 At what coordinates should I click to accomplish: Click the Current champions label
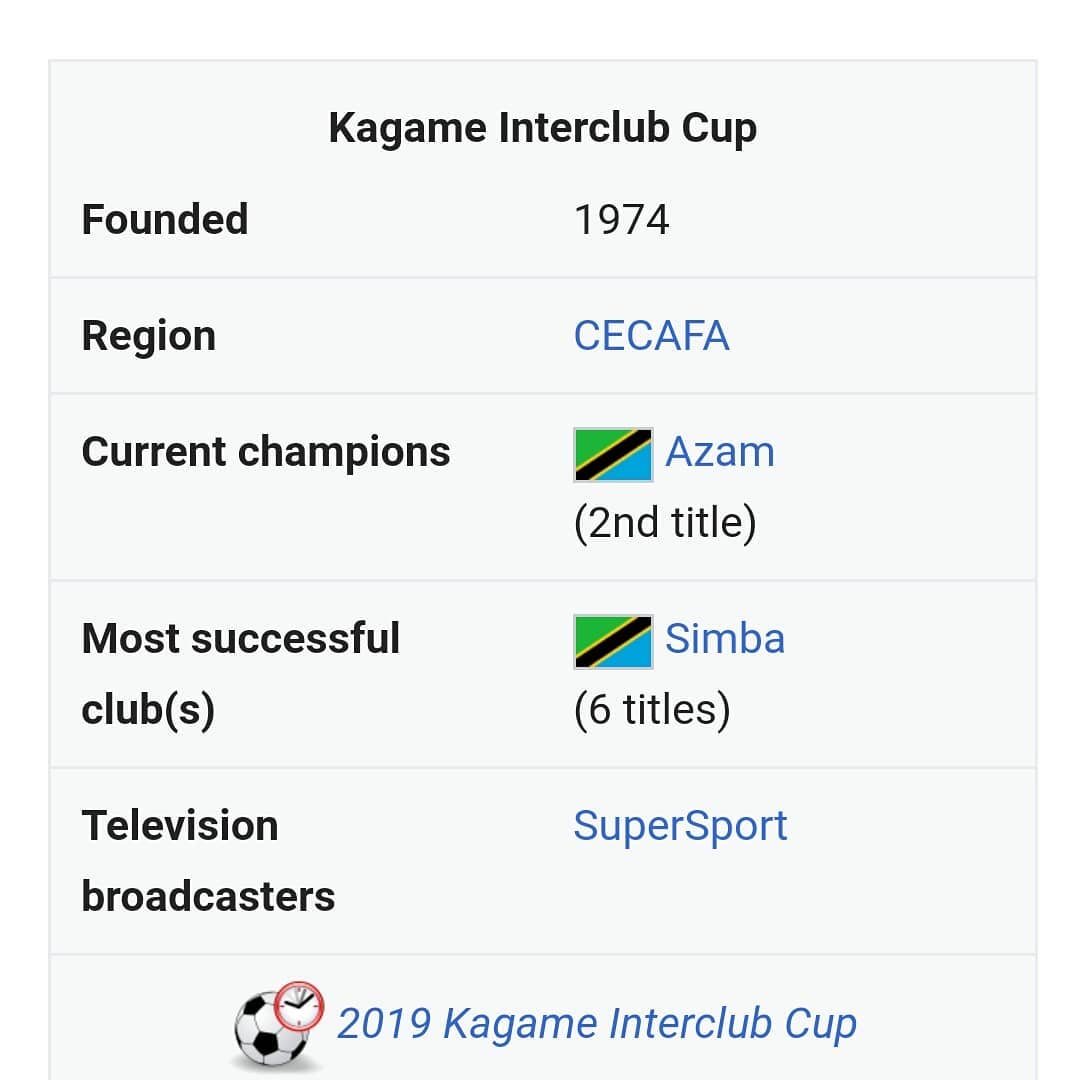click(x=266, y=453)
